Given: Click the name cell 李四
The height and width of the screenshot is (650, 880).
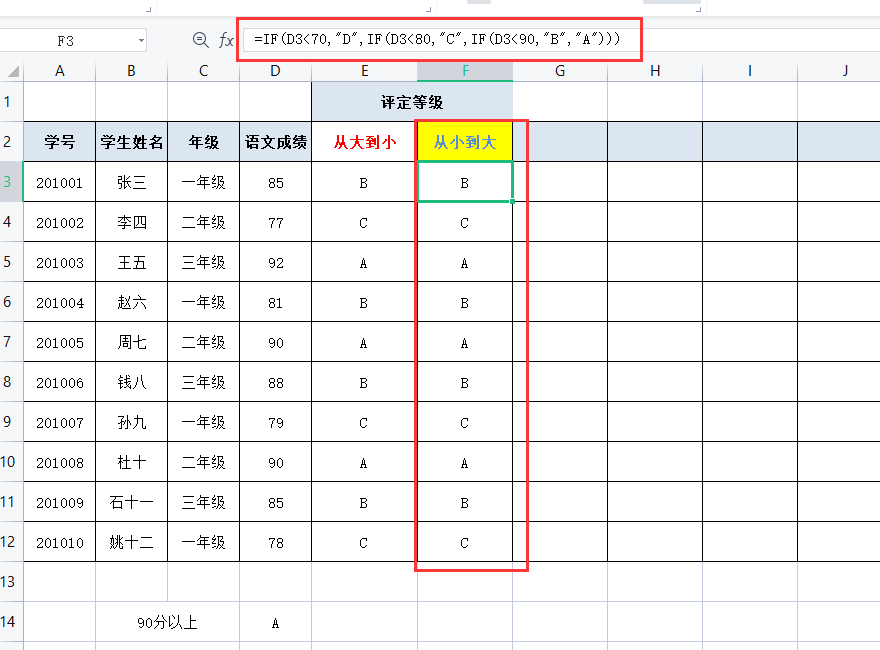Looking at the screenshot, I should pos(131,222).
